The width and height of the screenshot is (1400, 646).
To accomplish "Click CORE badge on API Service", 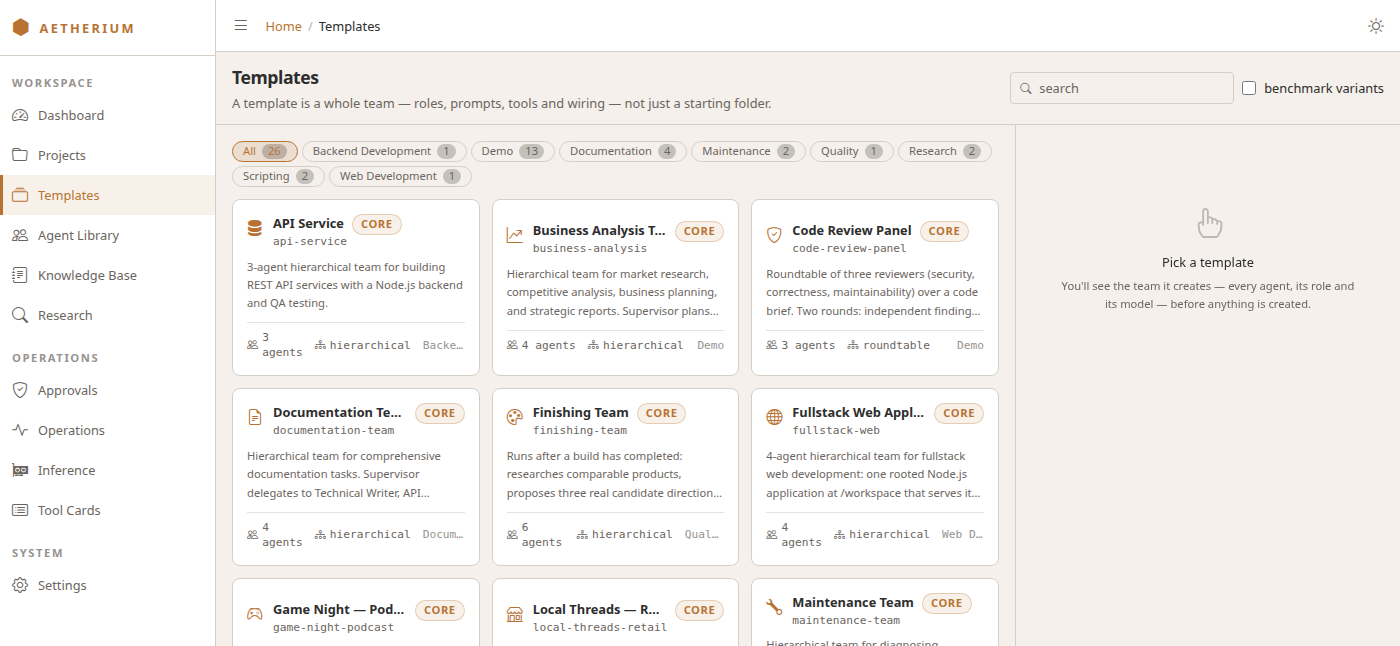I will 377,224.
